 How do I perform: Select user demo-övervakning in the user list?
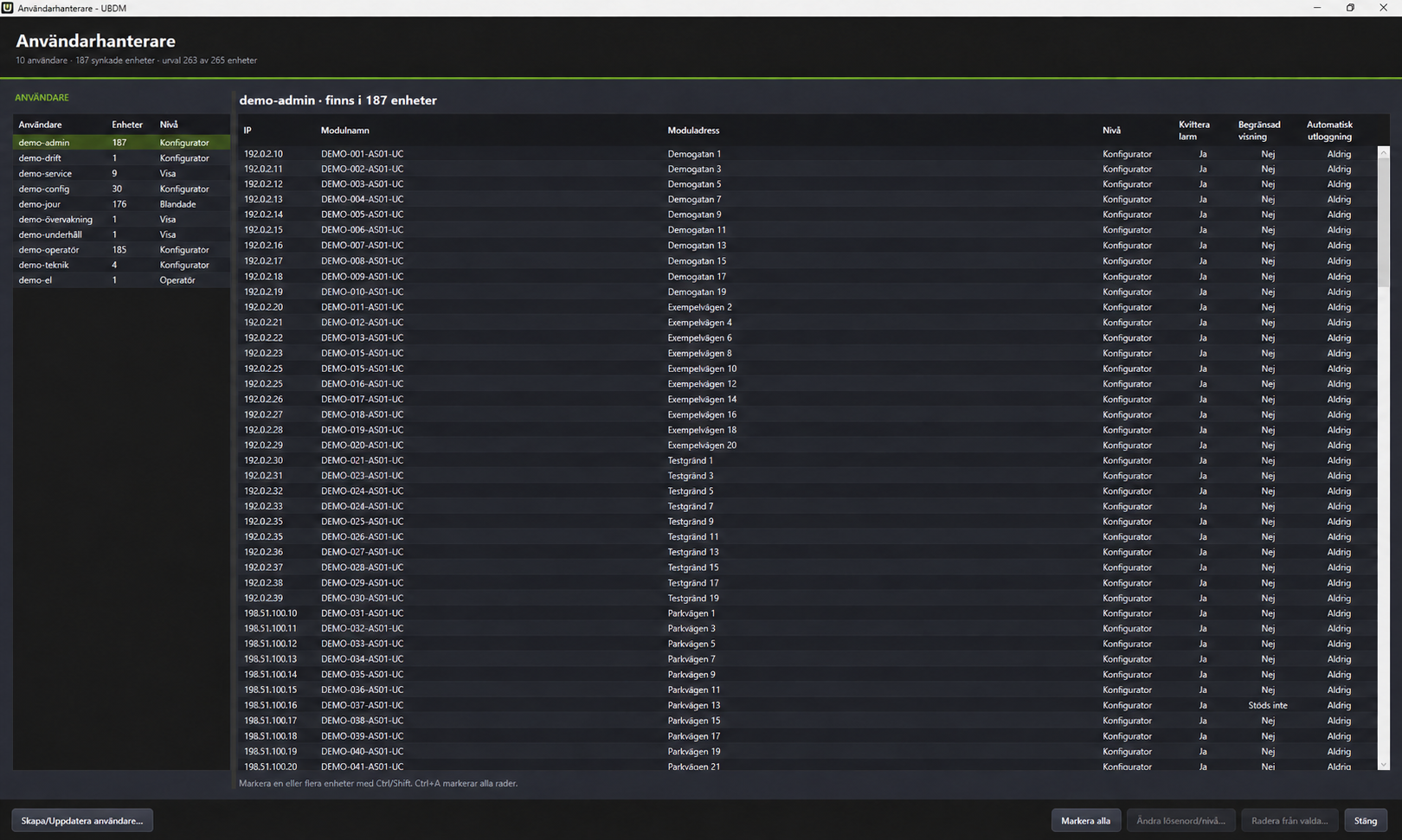[x=121, y=219]
